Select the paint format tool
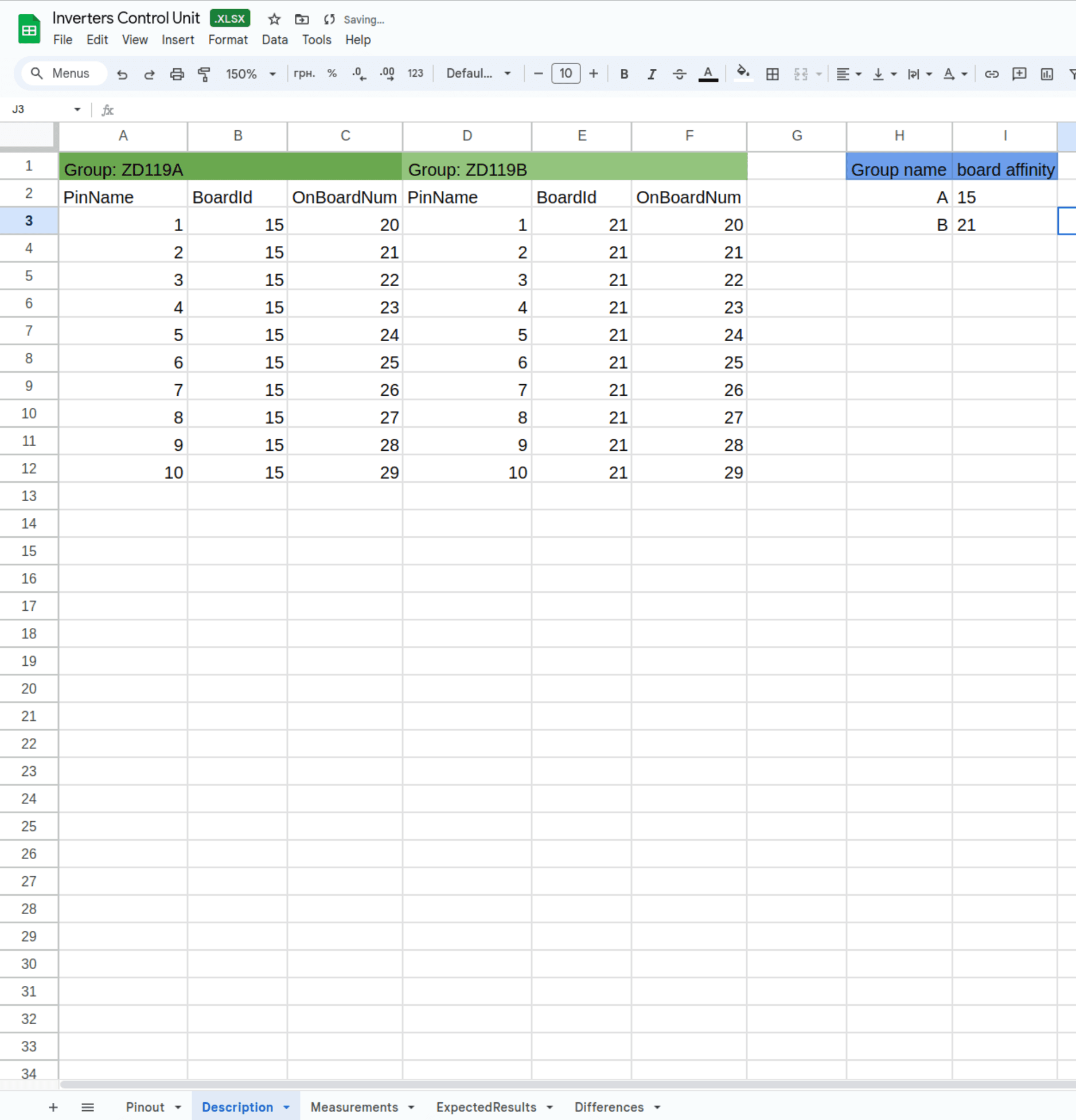Viewport: 1076px width, 1120px height. [204, 74]
